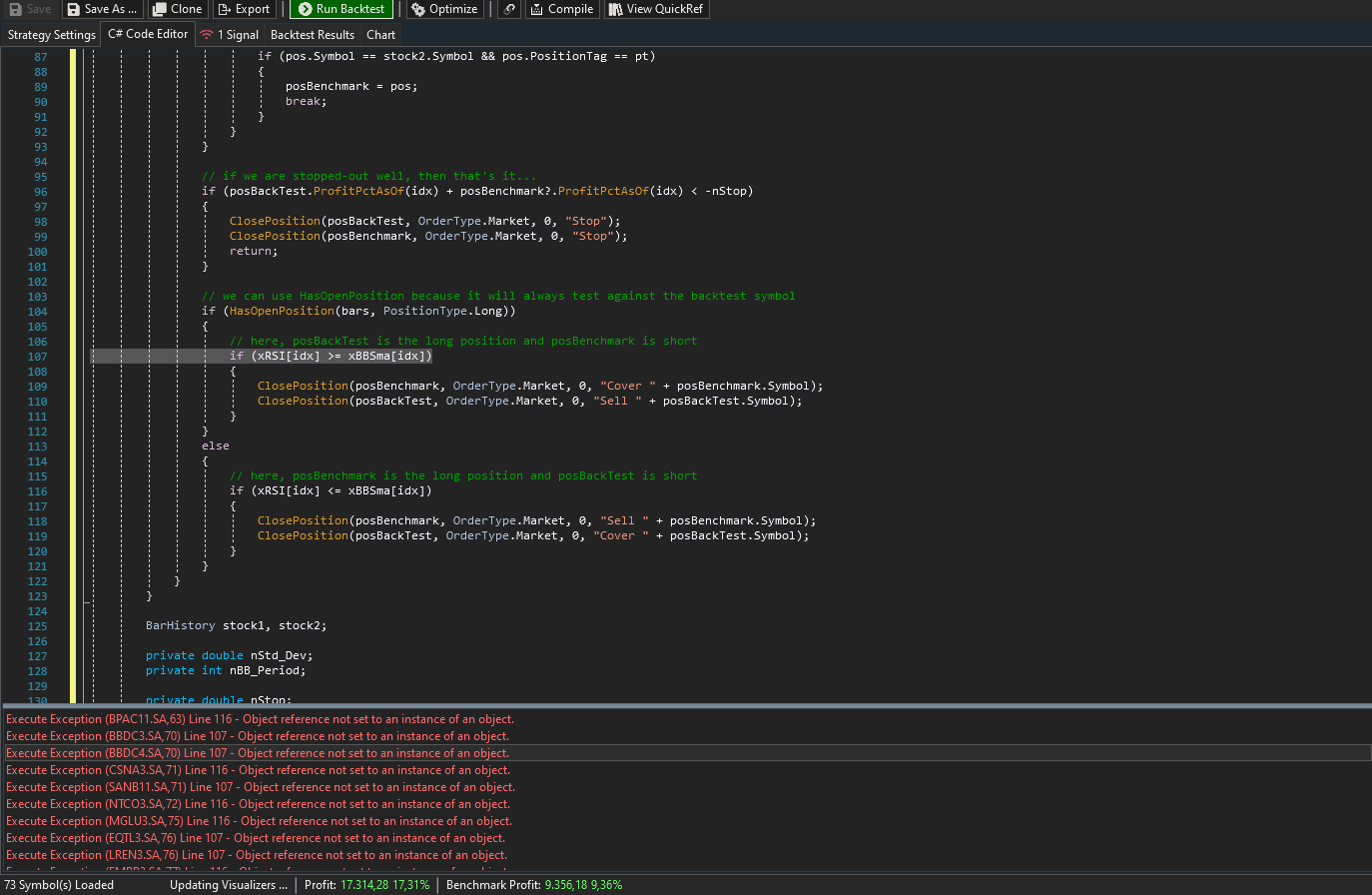Open the Optimize tool
The width and height of the screenshot is (1372, 895).
click(x=444, y=9)
